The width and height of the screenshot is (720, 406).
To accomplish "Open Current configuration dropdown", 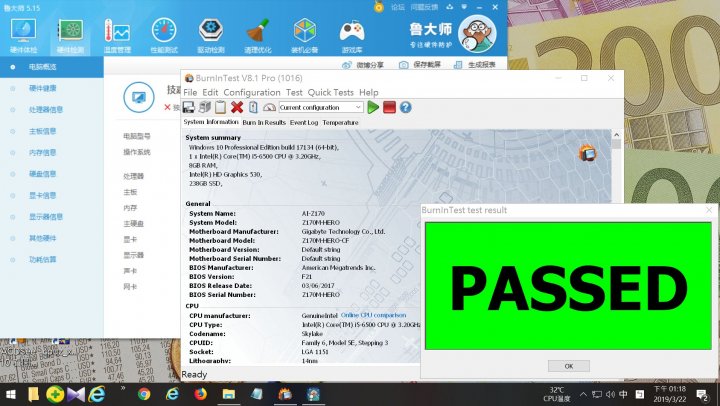I will 321,107.
